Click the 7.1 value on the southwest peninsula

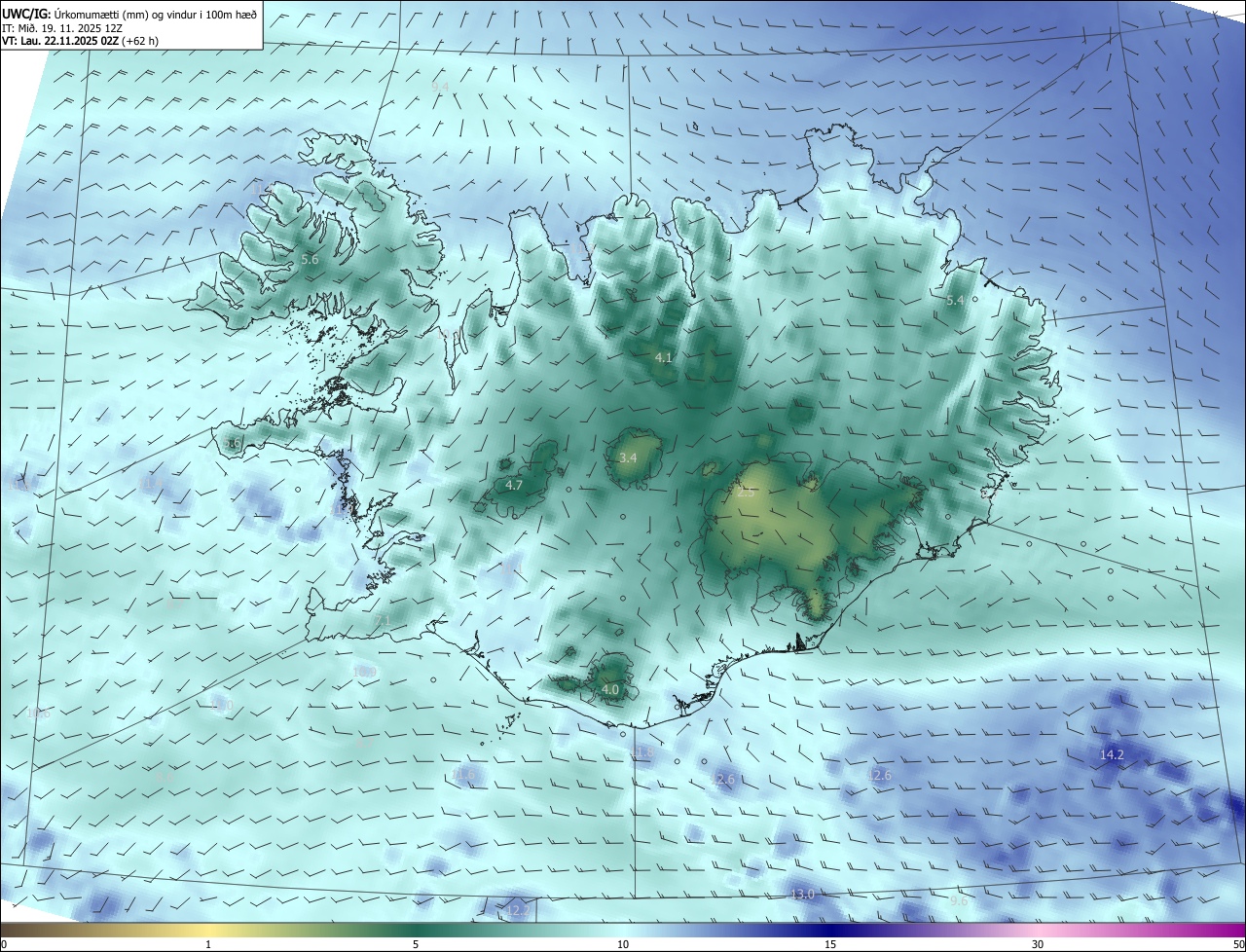point(382,620)
